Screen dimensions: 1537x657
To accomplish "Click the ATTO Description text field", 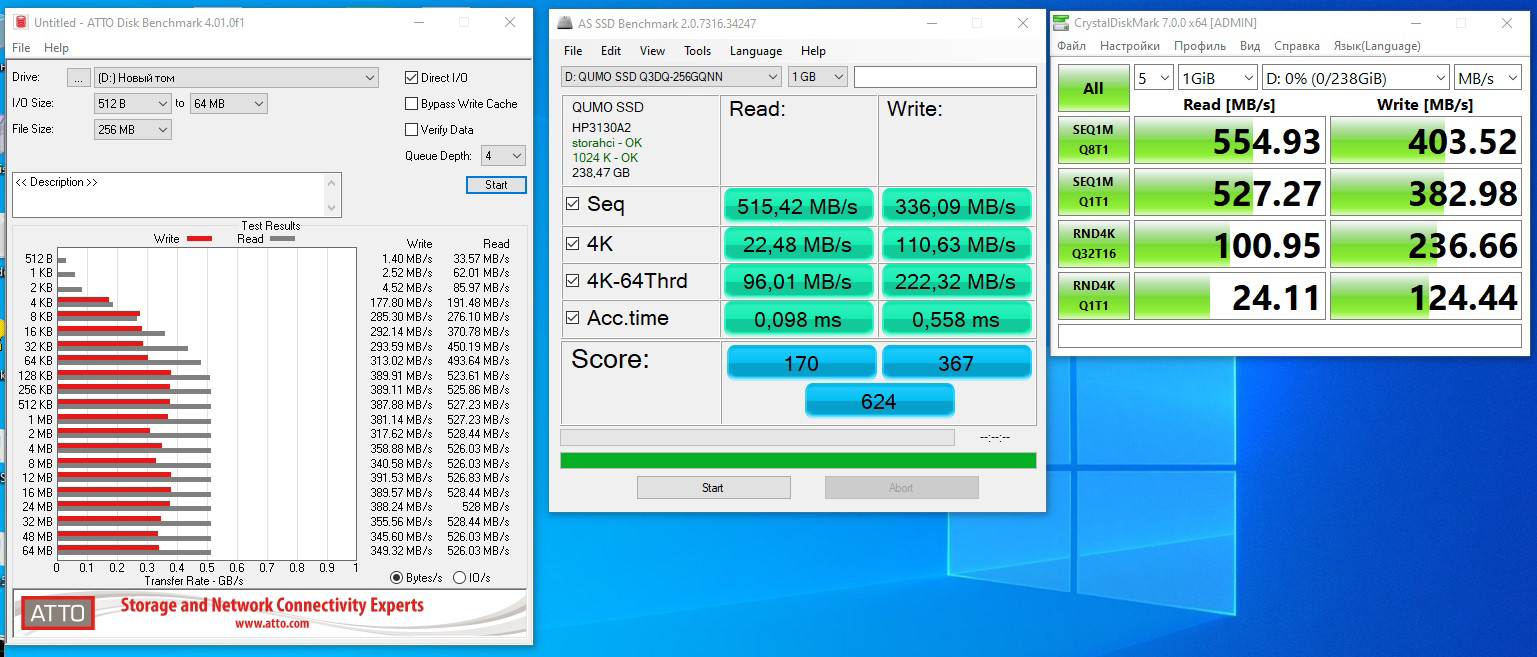I will pyautogui.click(x=168, y=194).
